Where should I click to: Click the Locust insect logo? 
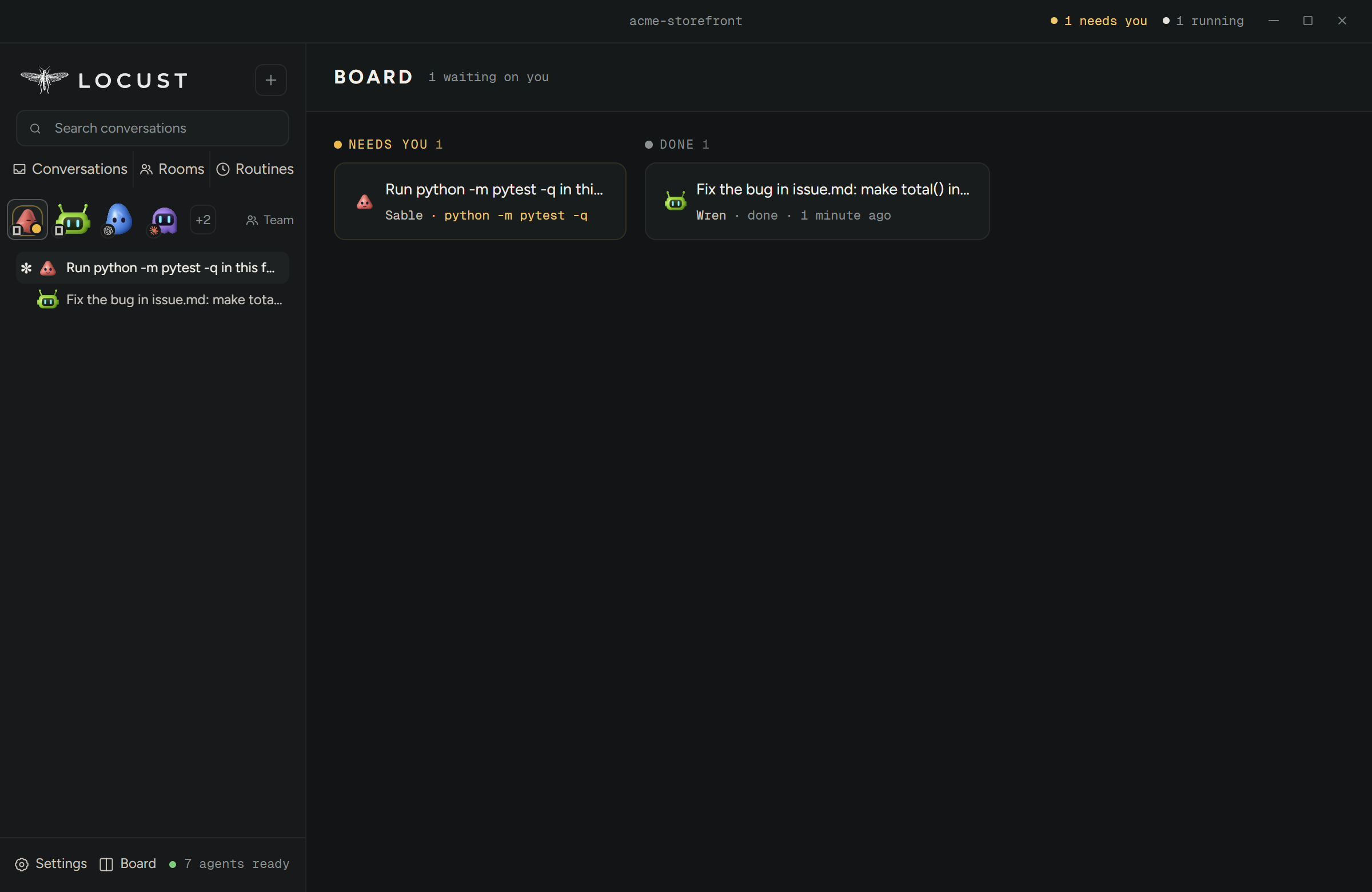click(45, 79)
